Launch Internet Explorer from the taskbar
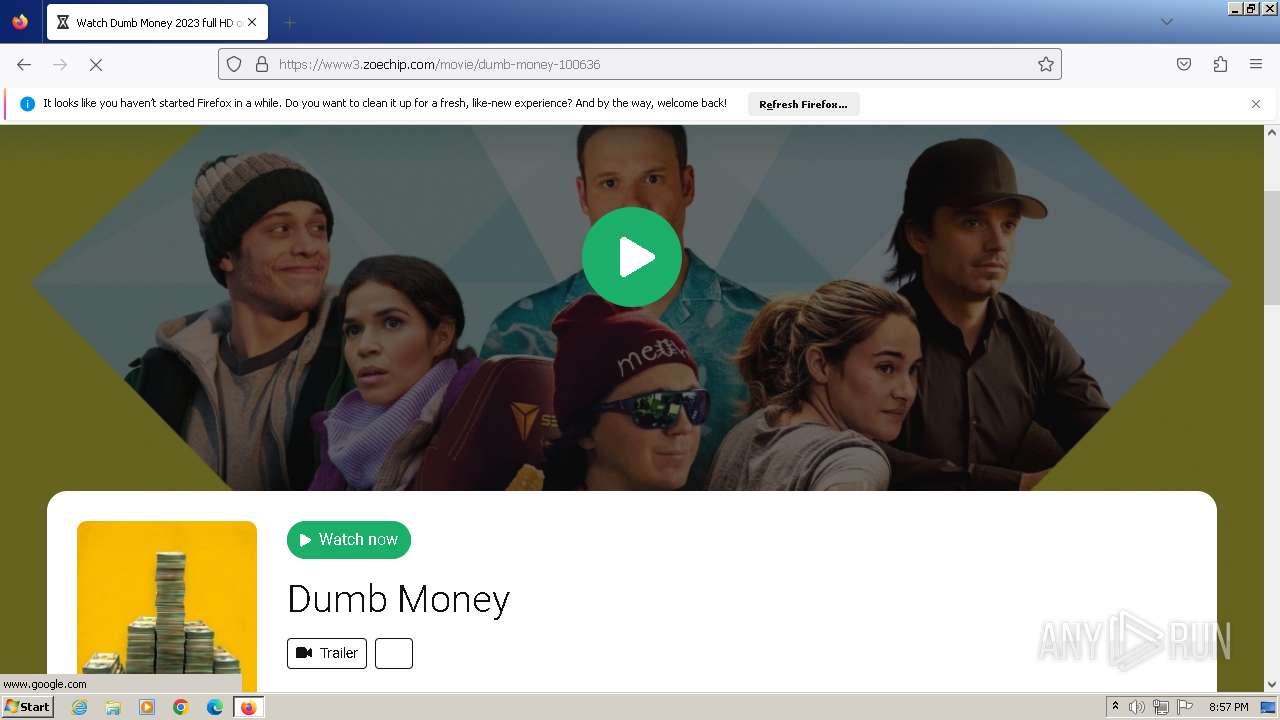Viewport: 1280px width, 720px height. click(x=80, y=707)
